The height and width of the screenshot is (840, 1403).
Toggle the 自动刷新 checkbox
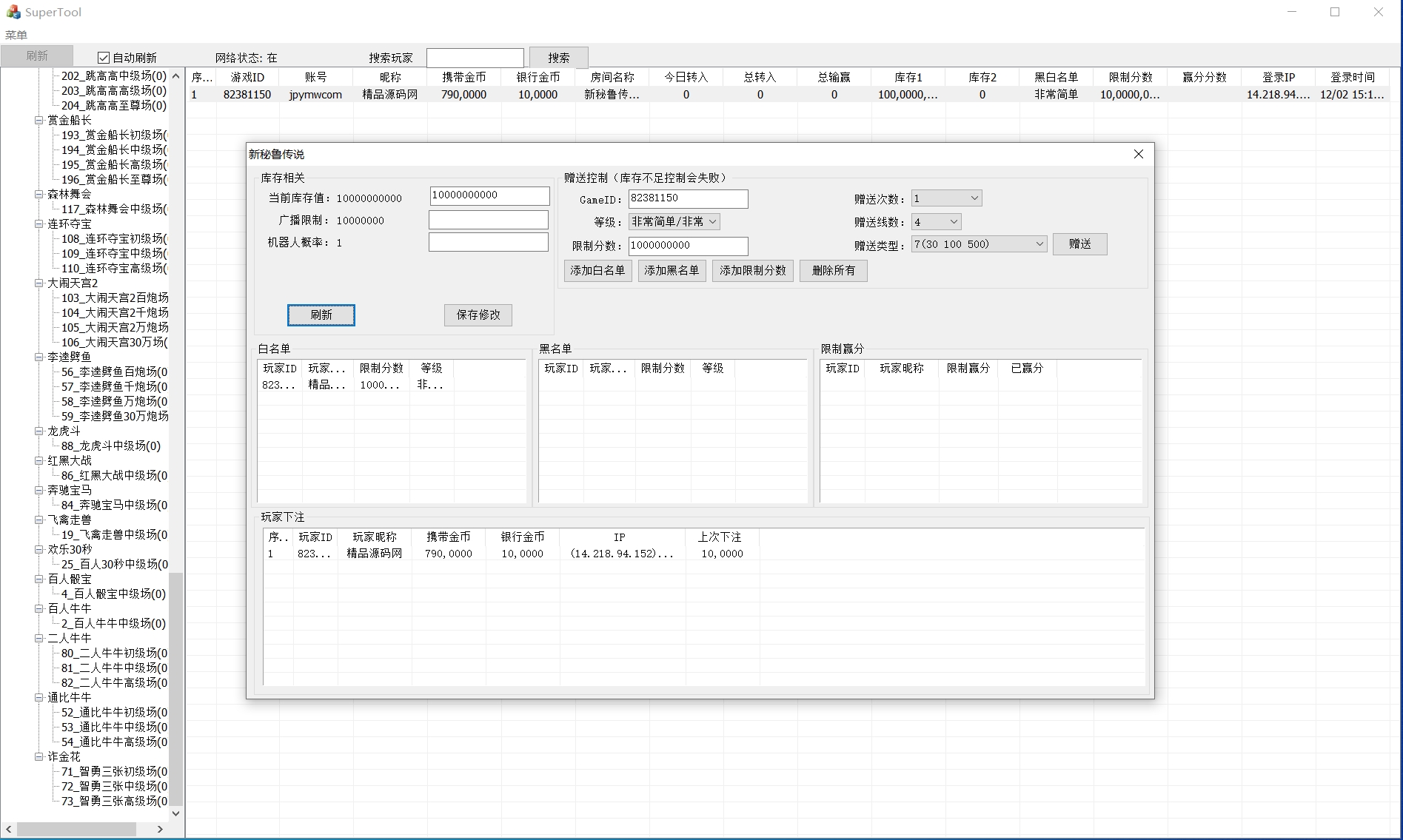(x=104, y=58)
